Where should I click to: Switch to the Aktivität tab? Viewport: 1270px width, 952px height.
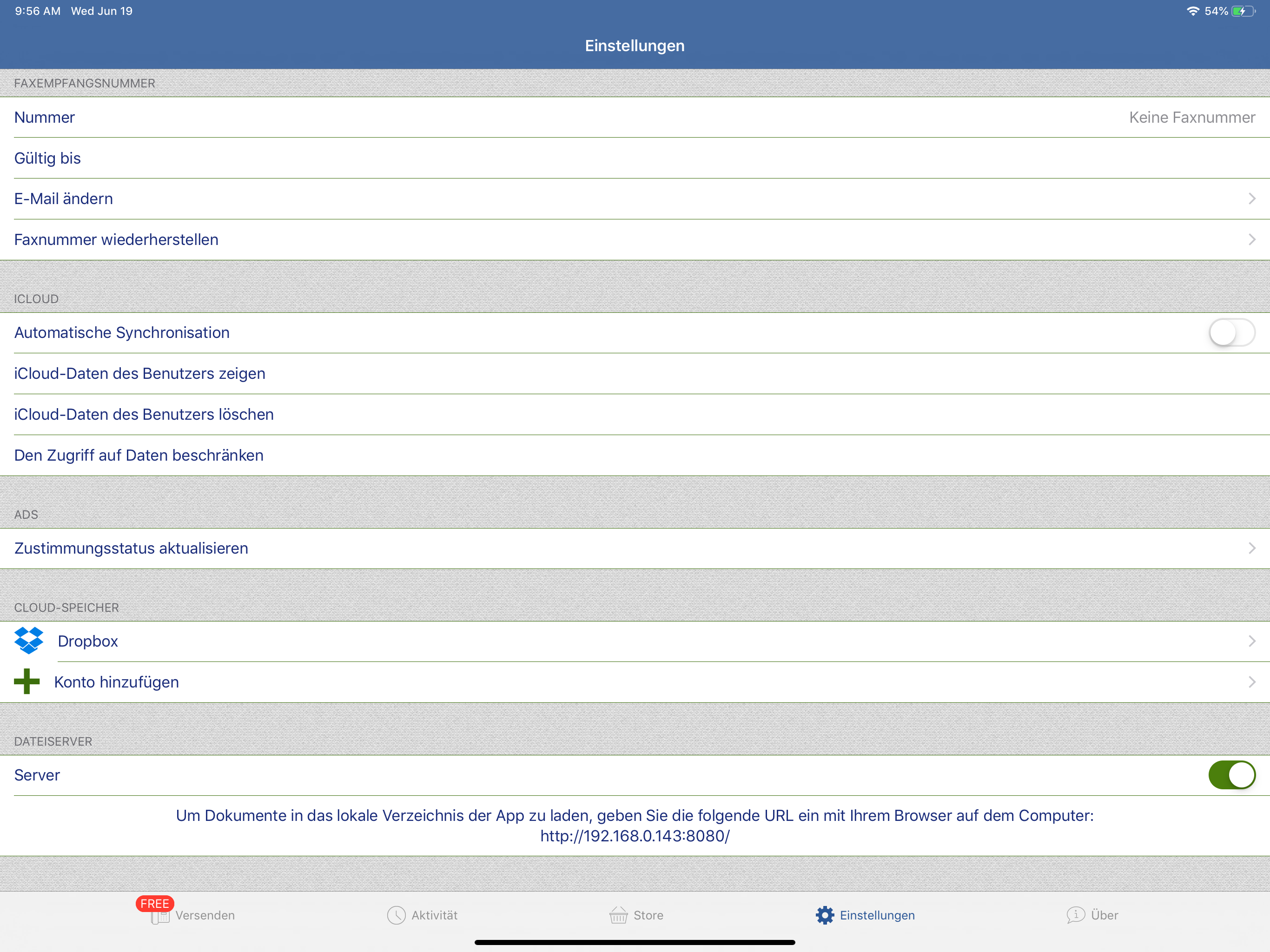(x=434, y=915)
